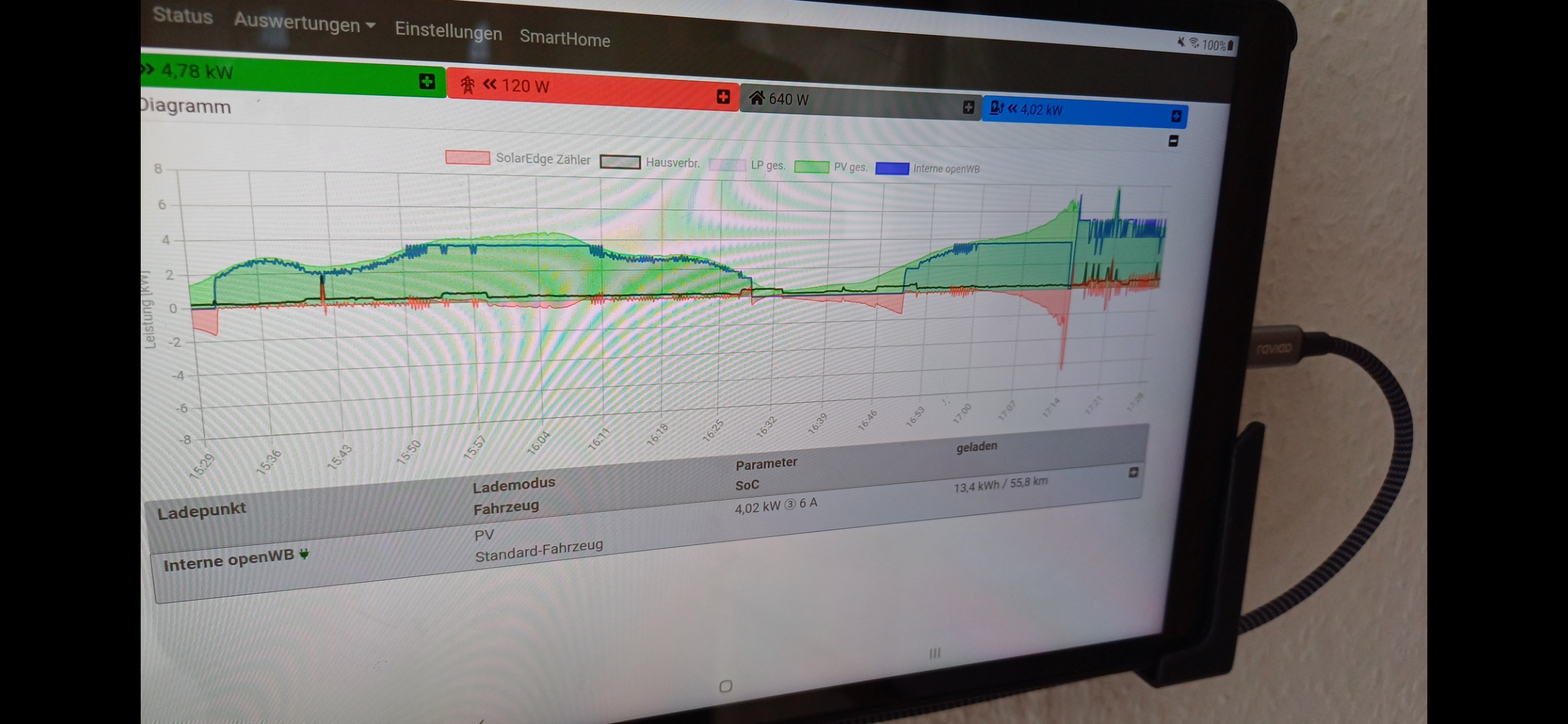
Task: Expand the 640 W house bar
Action: click(x=968, y=107)
